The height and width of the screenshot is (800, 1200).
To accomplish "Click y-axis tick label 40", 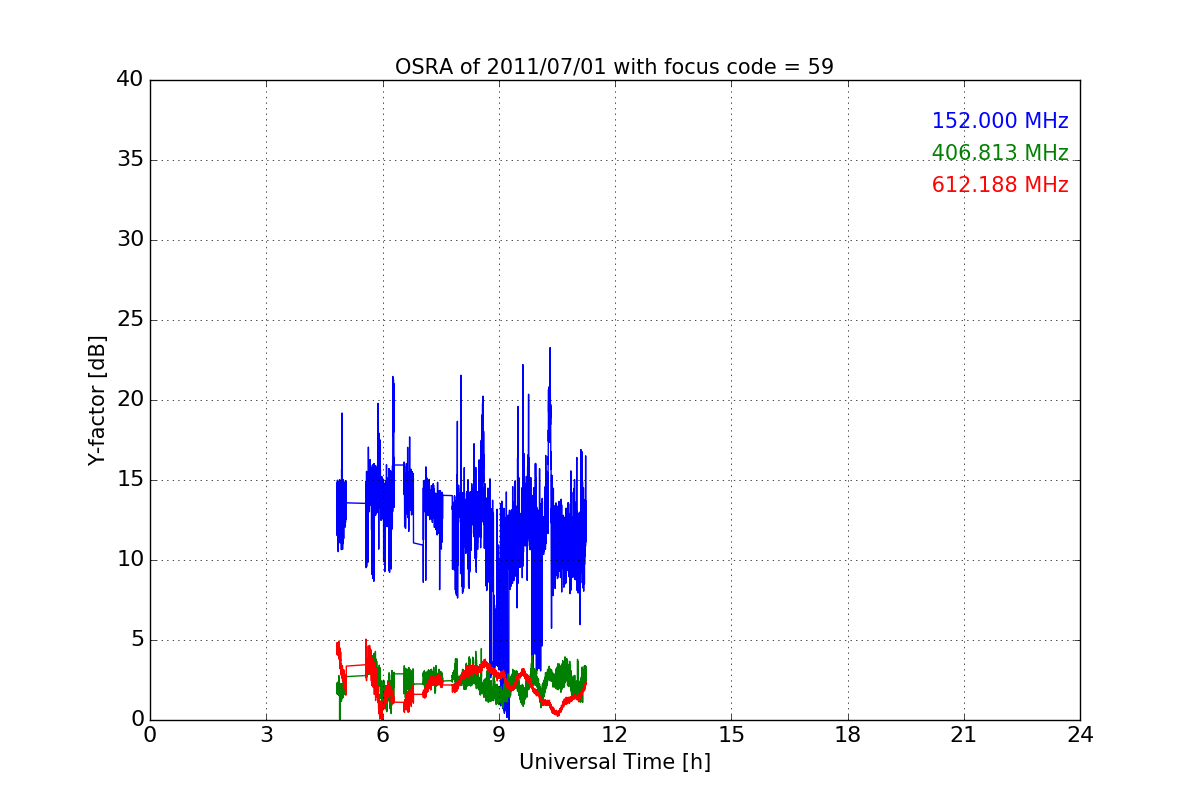I will (x=129, y=80).
